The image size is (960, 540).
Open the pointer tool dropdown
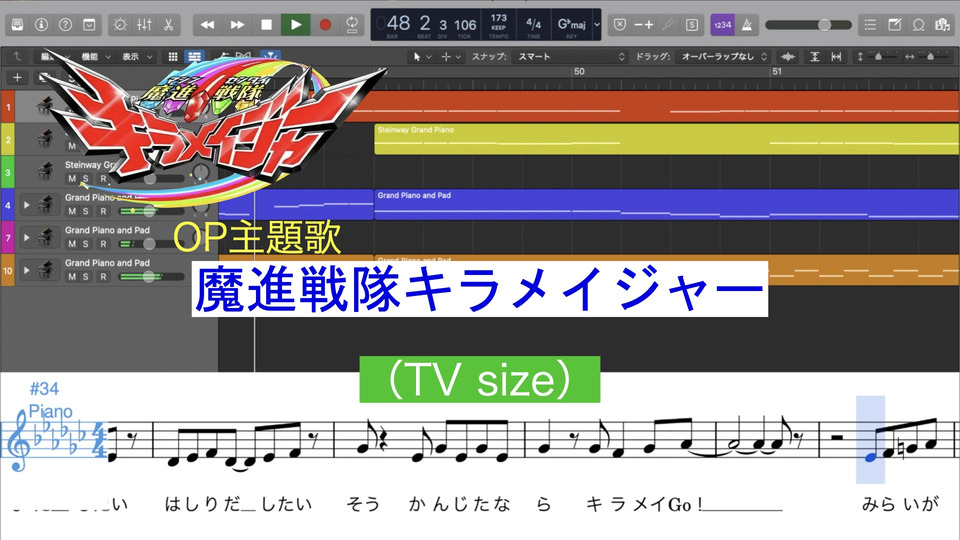(422, 56)
